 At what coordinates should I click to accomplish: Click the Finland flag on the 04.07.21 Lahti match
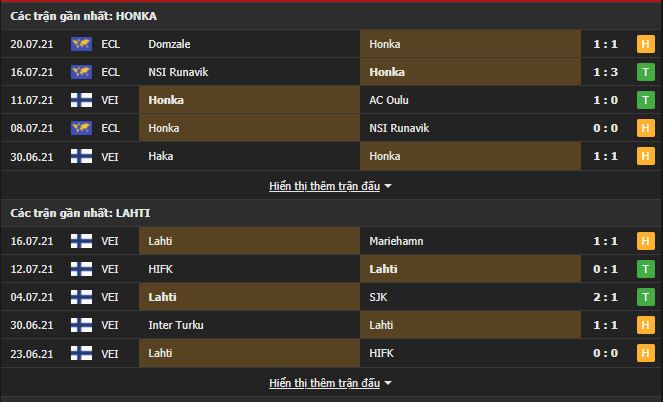(81, 297)
